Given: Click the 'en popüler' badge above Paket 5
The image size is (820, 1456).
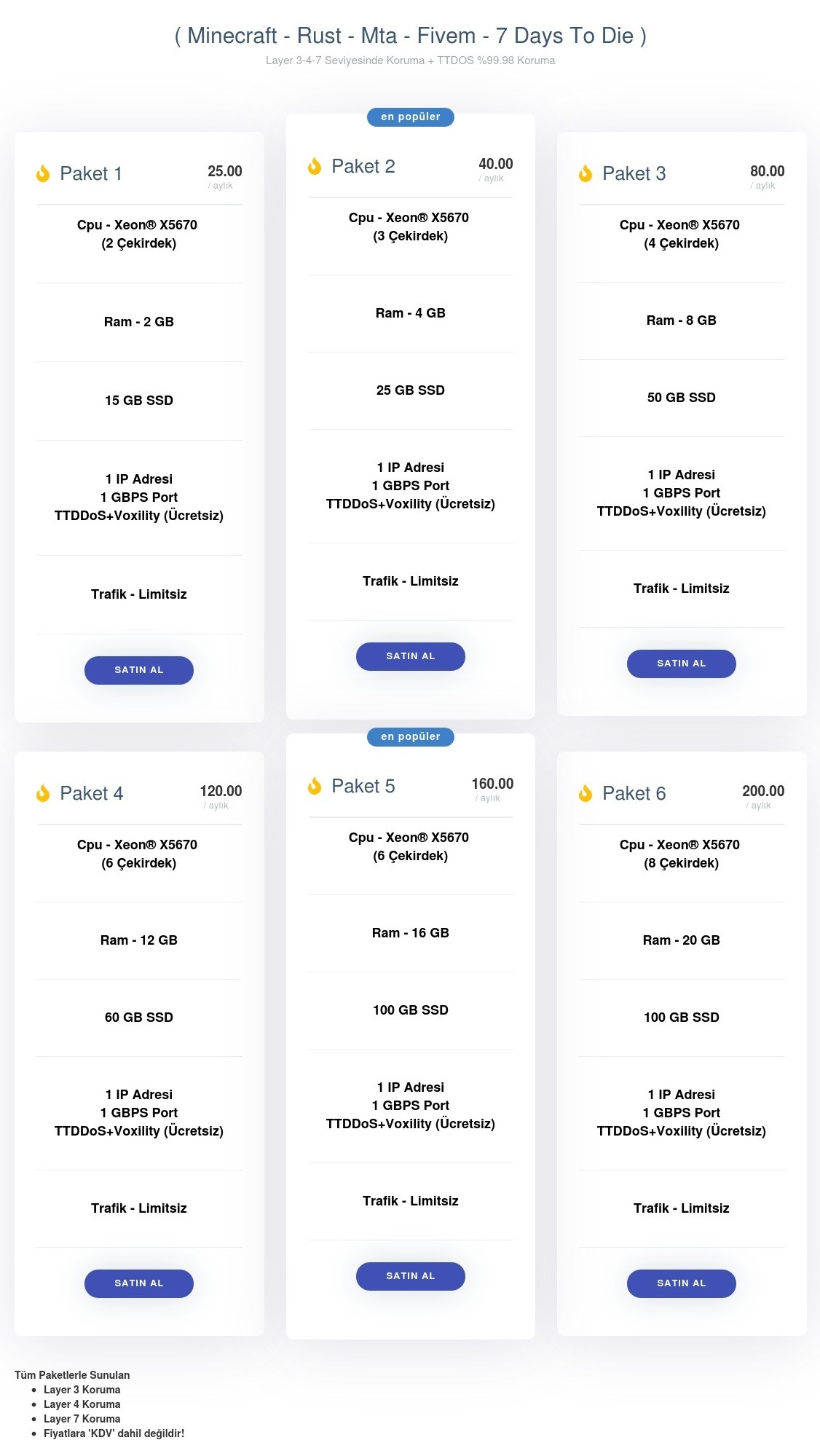Looking at the screenshot, I should [x=410, y=736].
